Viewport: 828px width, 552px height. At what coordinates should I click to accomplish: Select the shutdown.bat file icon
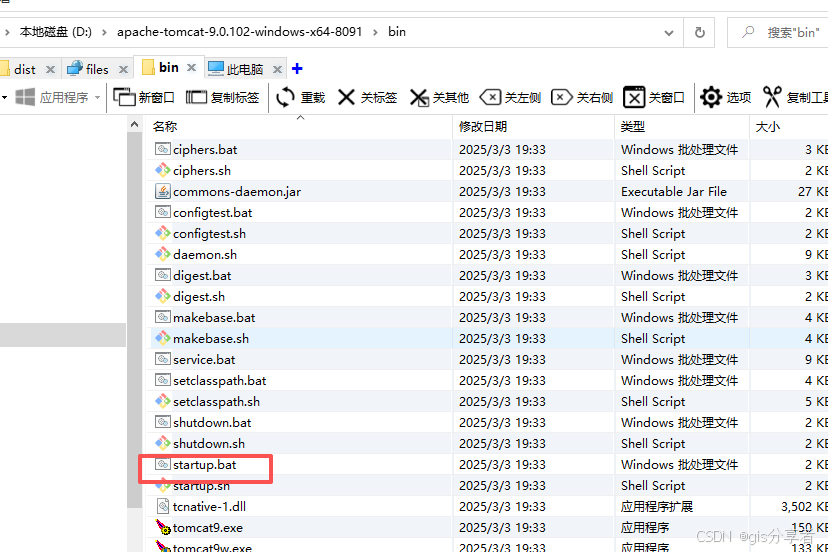click(x=163, y=422)
